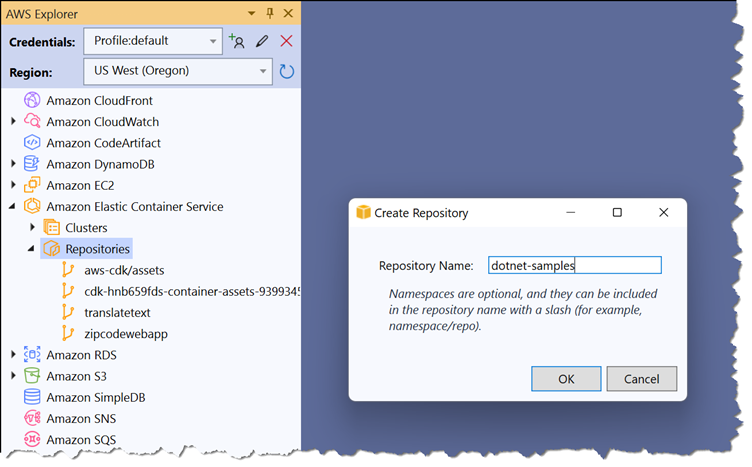The width and height of the screenshot is (752, 467).
Task: Click the add credentials profile icon
Action: point(236,41)
